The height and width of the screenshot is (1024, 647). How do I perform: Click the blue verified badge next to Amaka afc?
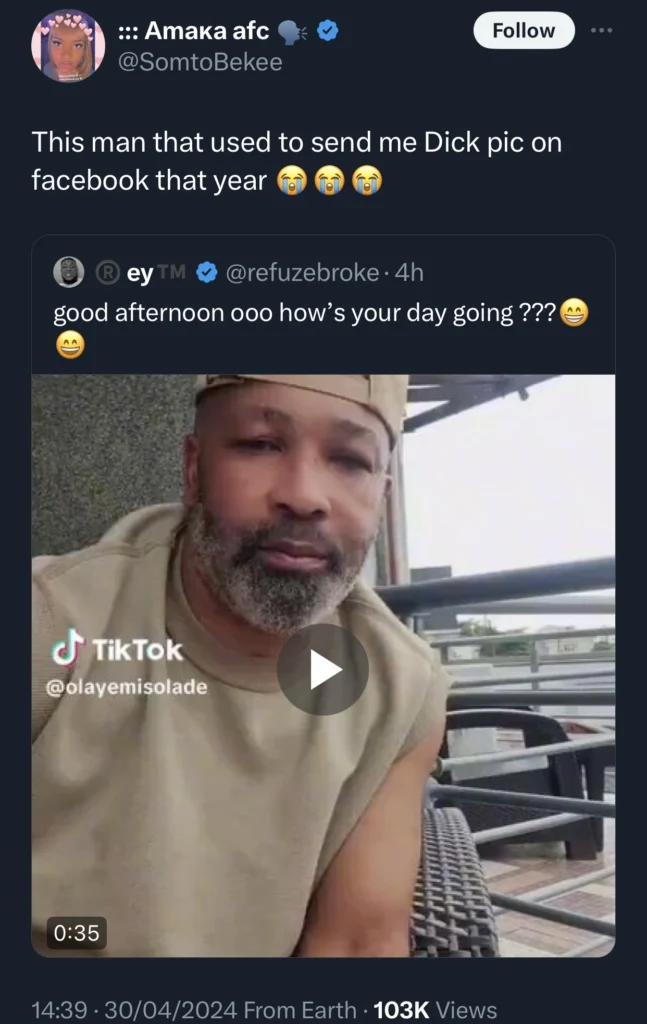325,29
